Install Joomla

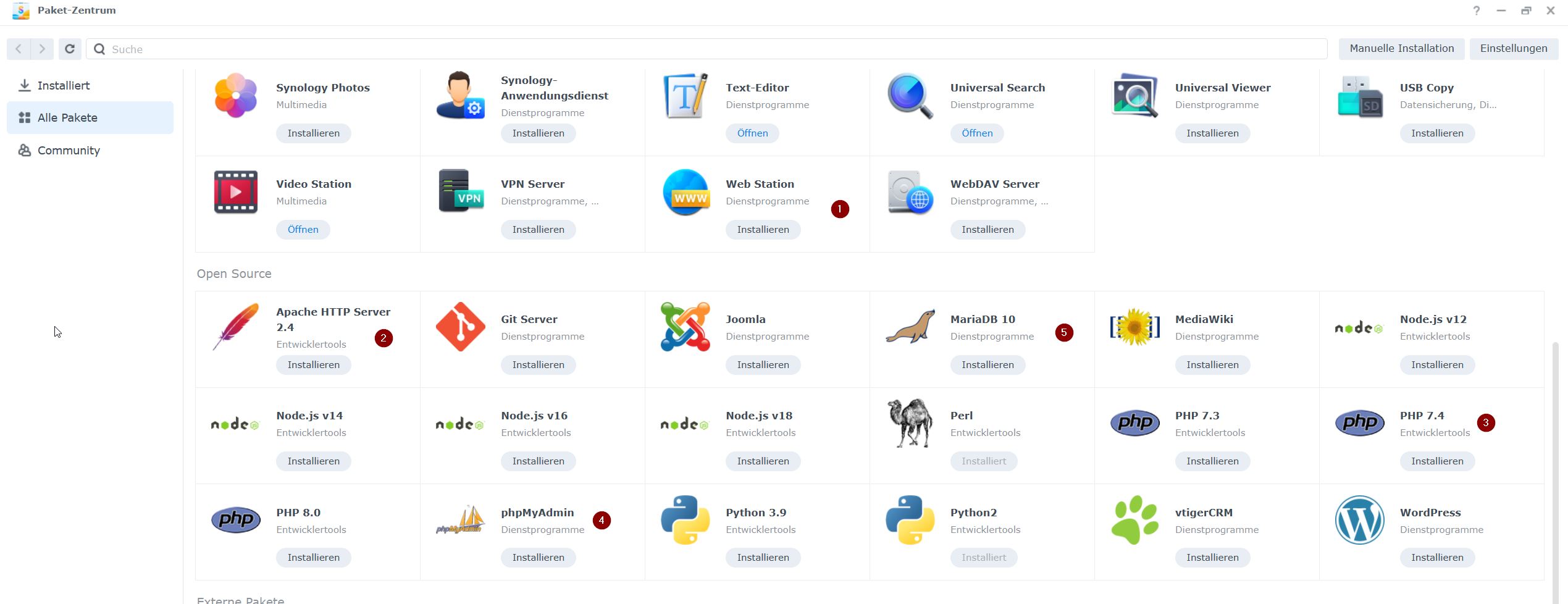pyautogui.click(x=763, y=364)
